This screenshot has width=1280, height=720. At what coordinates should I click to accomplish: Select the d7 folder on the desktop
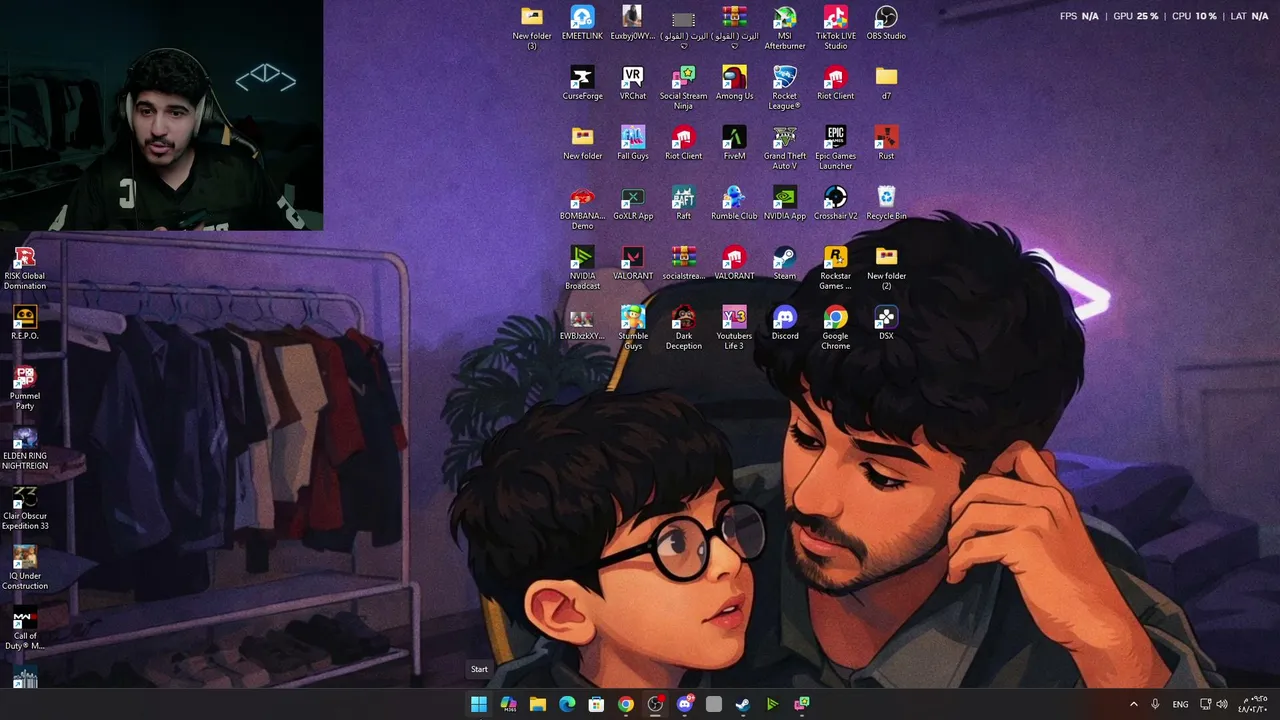[x=886, y=84]
